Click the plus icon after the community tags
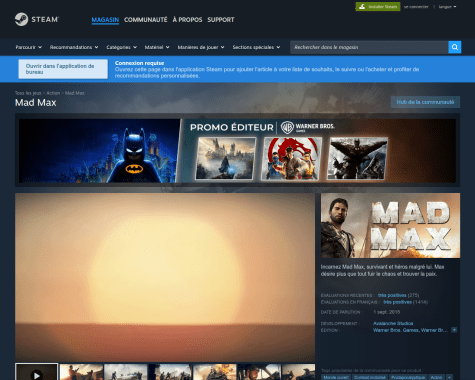The height and width of the screenshot is (380, 475). tap(449, 377)
